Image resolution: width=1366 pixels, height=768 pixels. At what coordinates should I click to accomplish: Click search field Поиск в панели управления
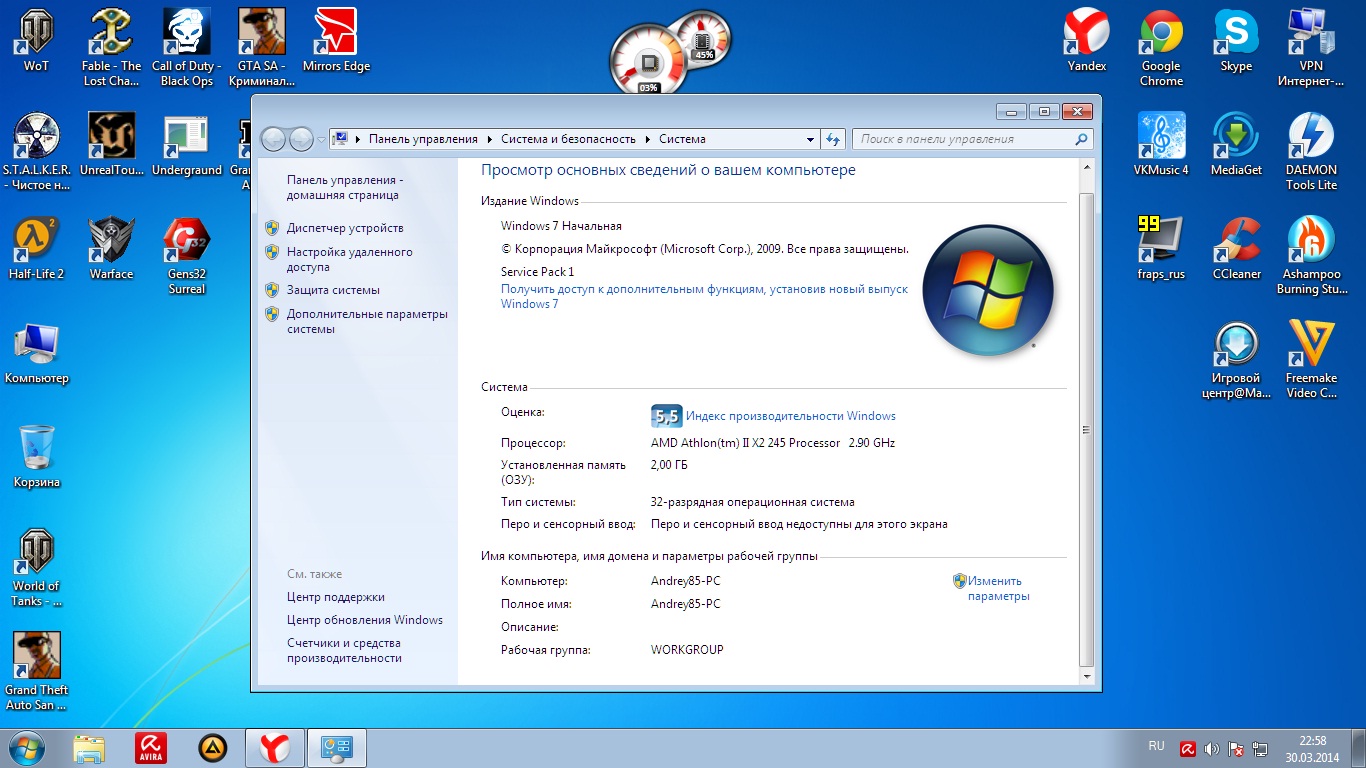point(972,139)
